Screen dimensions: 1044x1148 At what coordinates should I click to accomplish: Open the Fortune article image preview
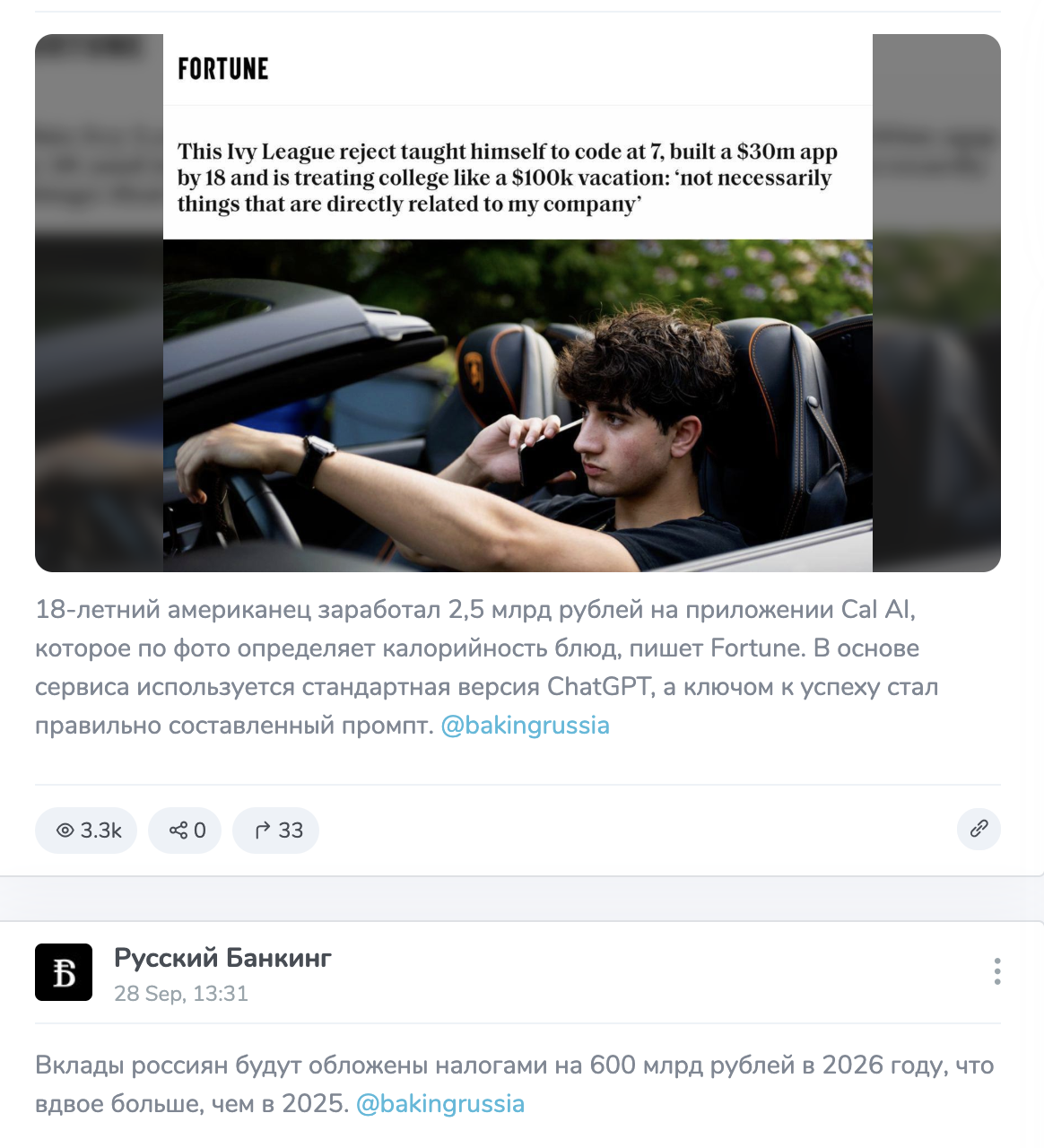pos(518,303)
